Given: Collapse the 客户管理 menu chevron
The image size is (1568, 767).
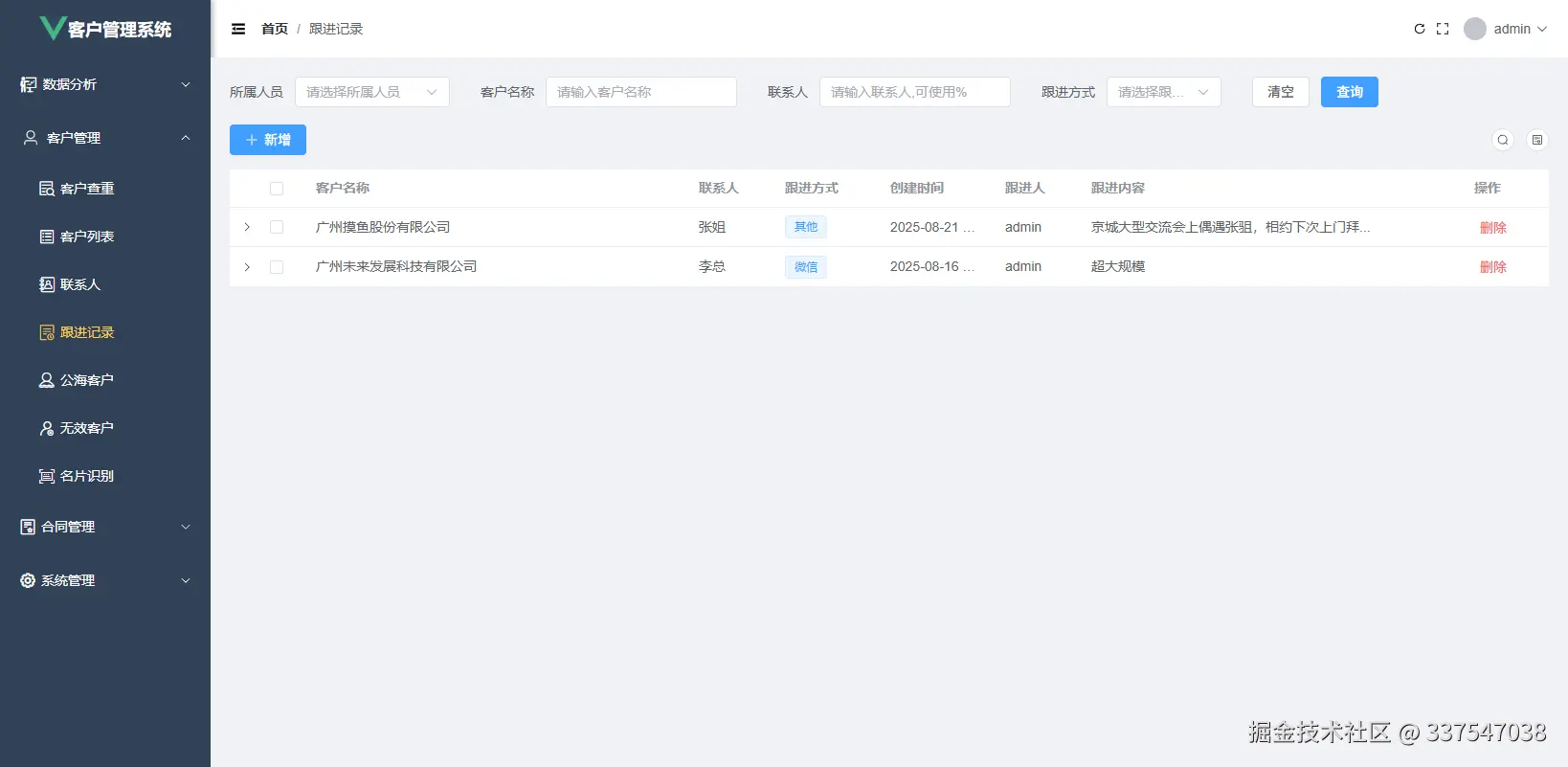Looking at the screenshot, I should 186,138.
